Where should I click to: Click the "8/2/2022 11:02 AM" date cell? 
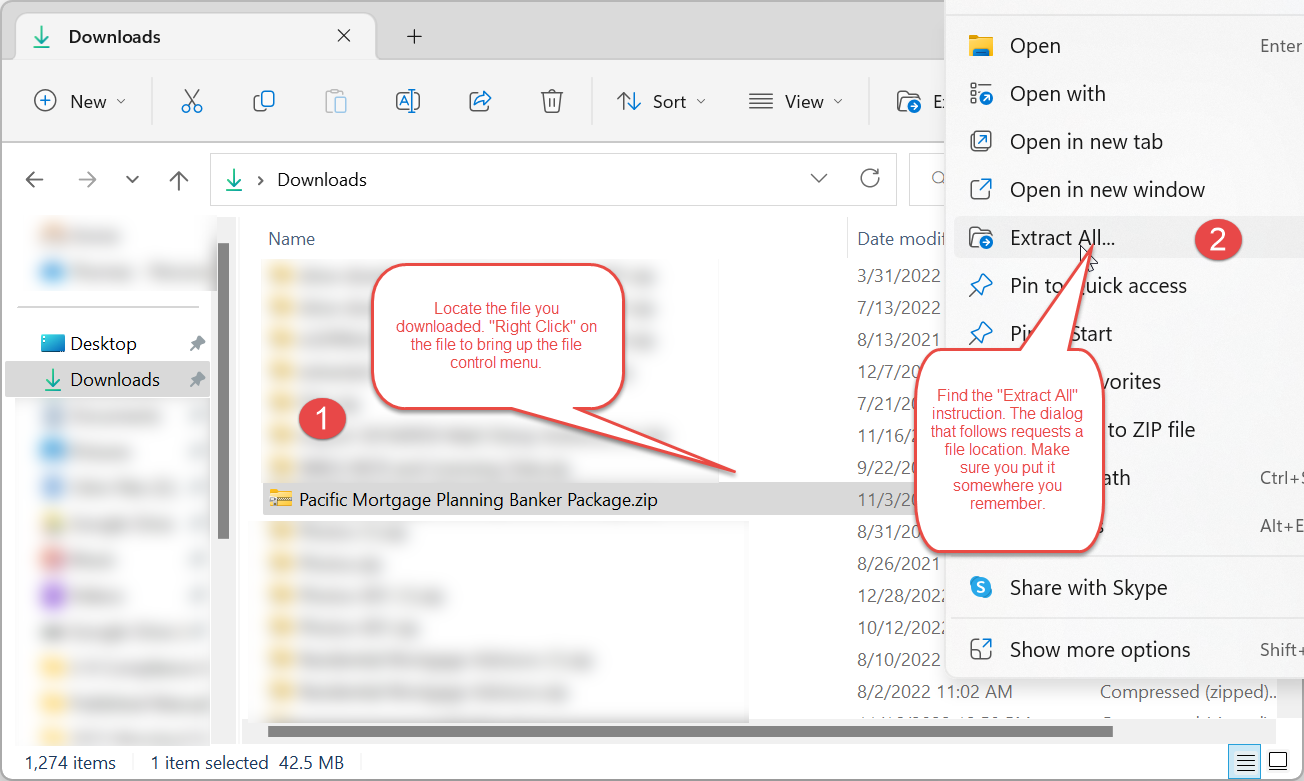[x=934, y=691]
